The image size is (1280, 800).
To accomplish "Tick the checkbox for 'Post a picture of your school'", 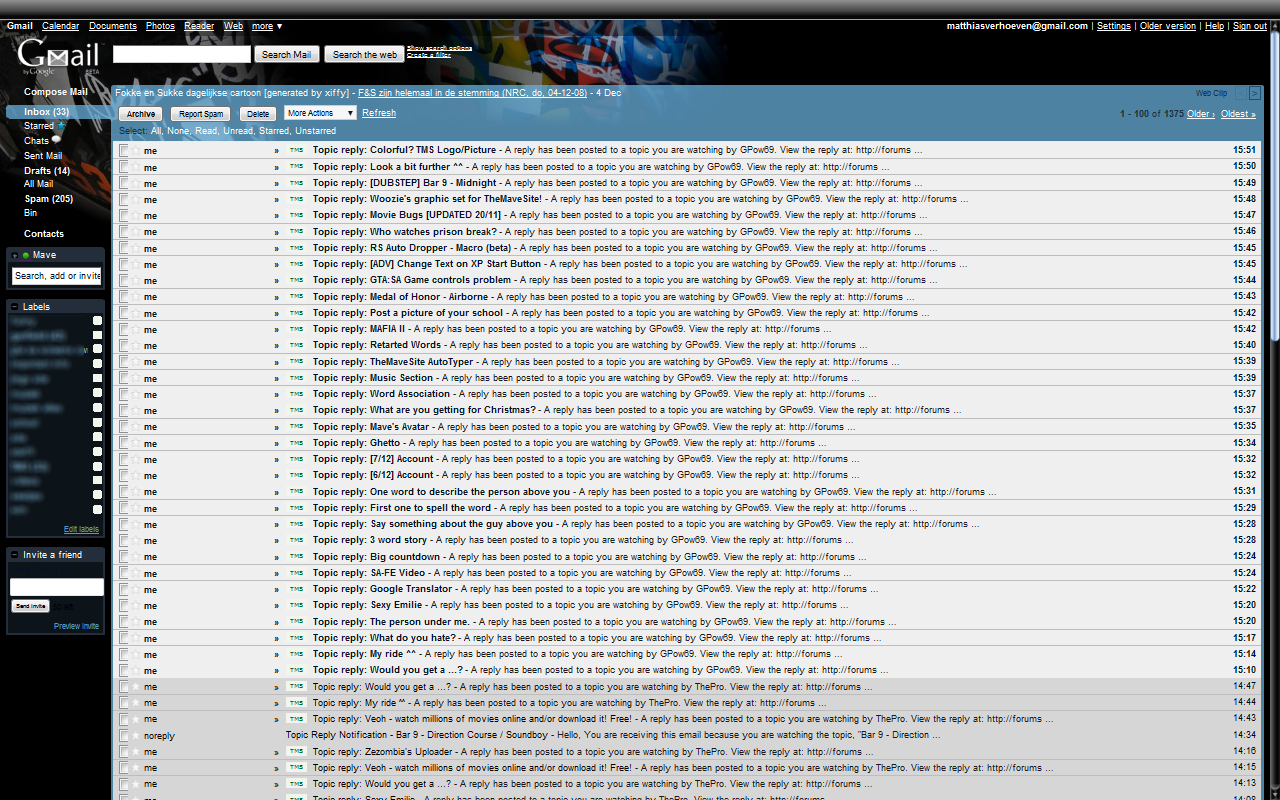I will click(124, 313).
